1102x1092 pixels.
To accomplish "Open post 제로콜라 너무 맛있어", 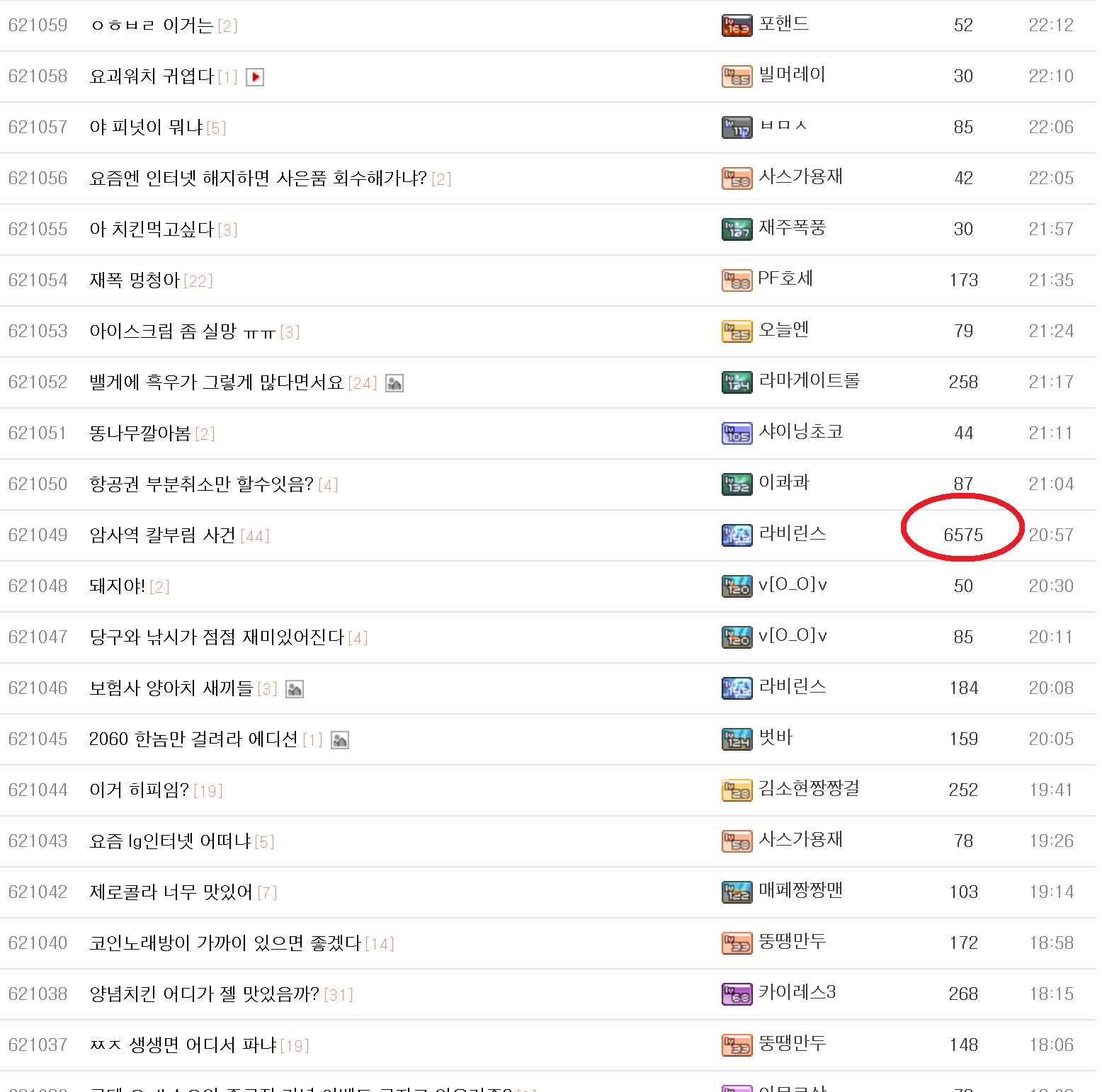I will [x=171, y=892].
